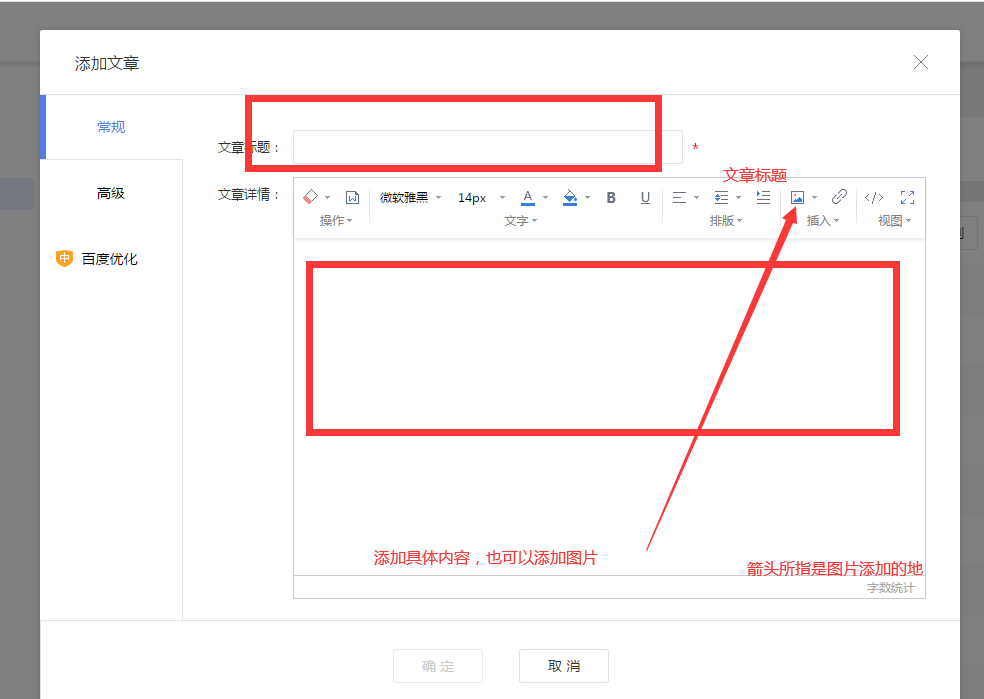Select the ordered list icon
984x699 pixels.
[762, 197]
